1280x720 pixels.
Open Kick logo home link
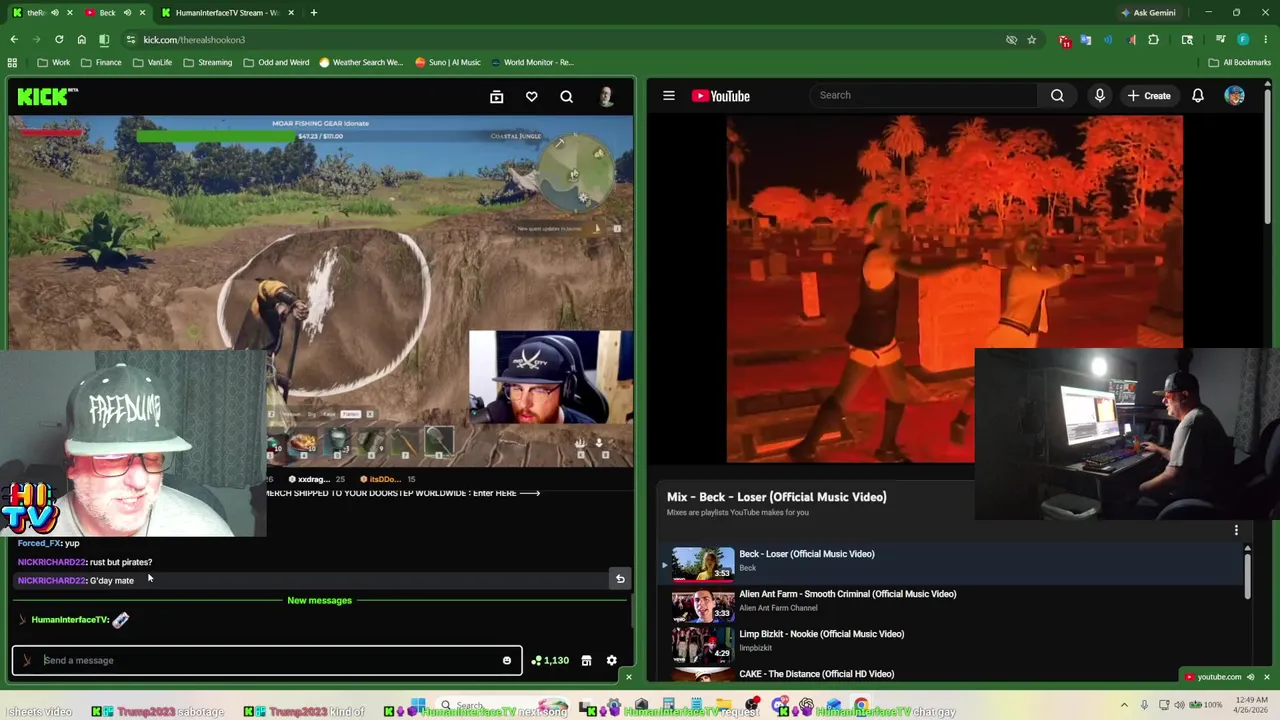pos(47,96)
